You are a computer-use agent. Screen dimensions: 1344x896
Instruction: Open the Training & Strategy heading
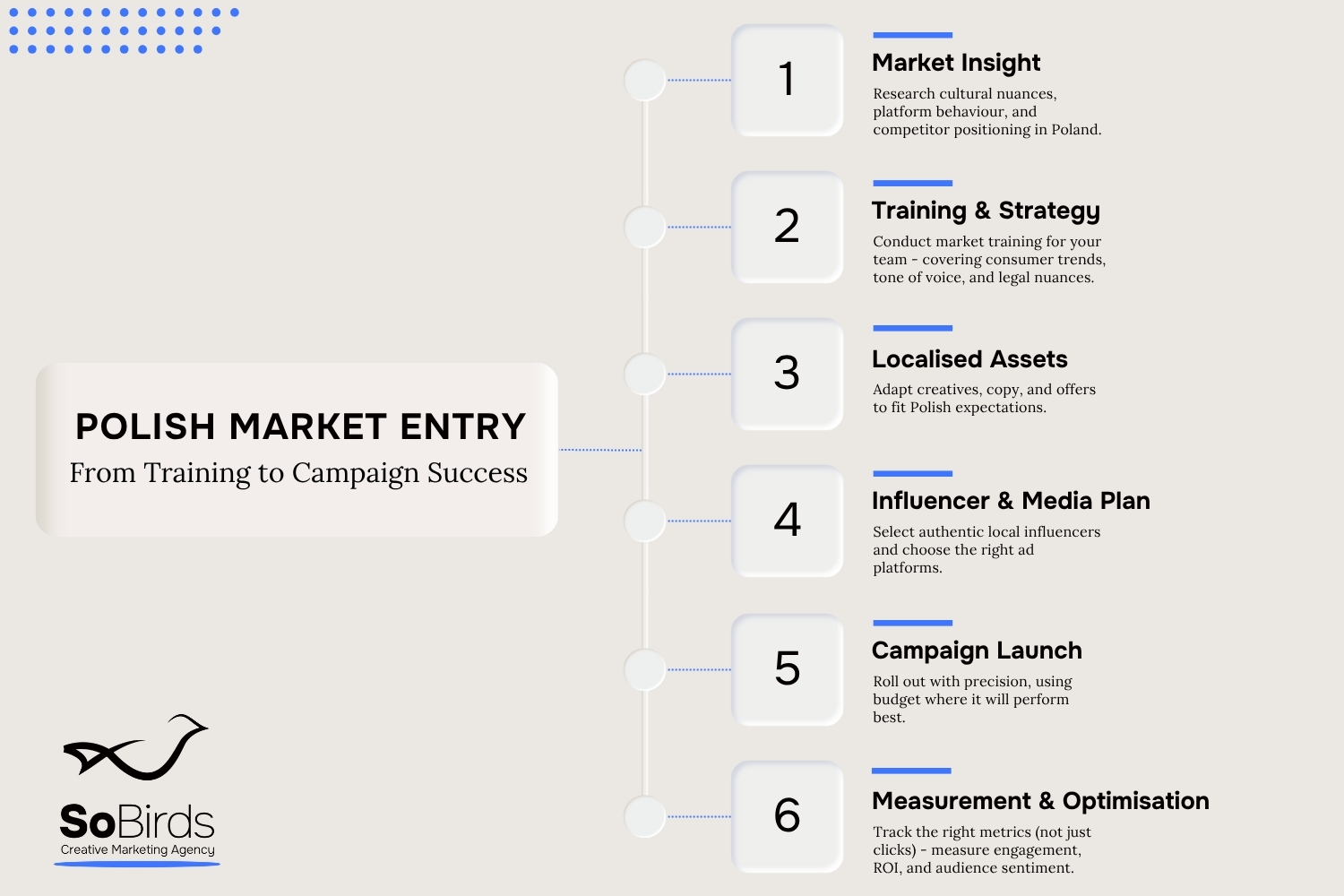tap(986, 211)
